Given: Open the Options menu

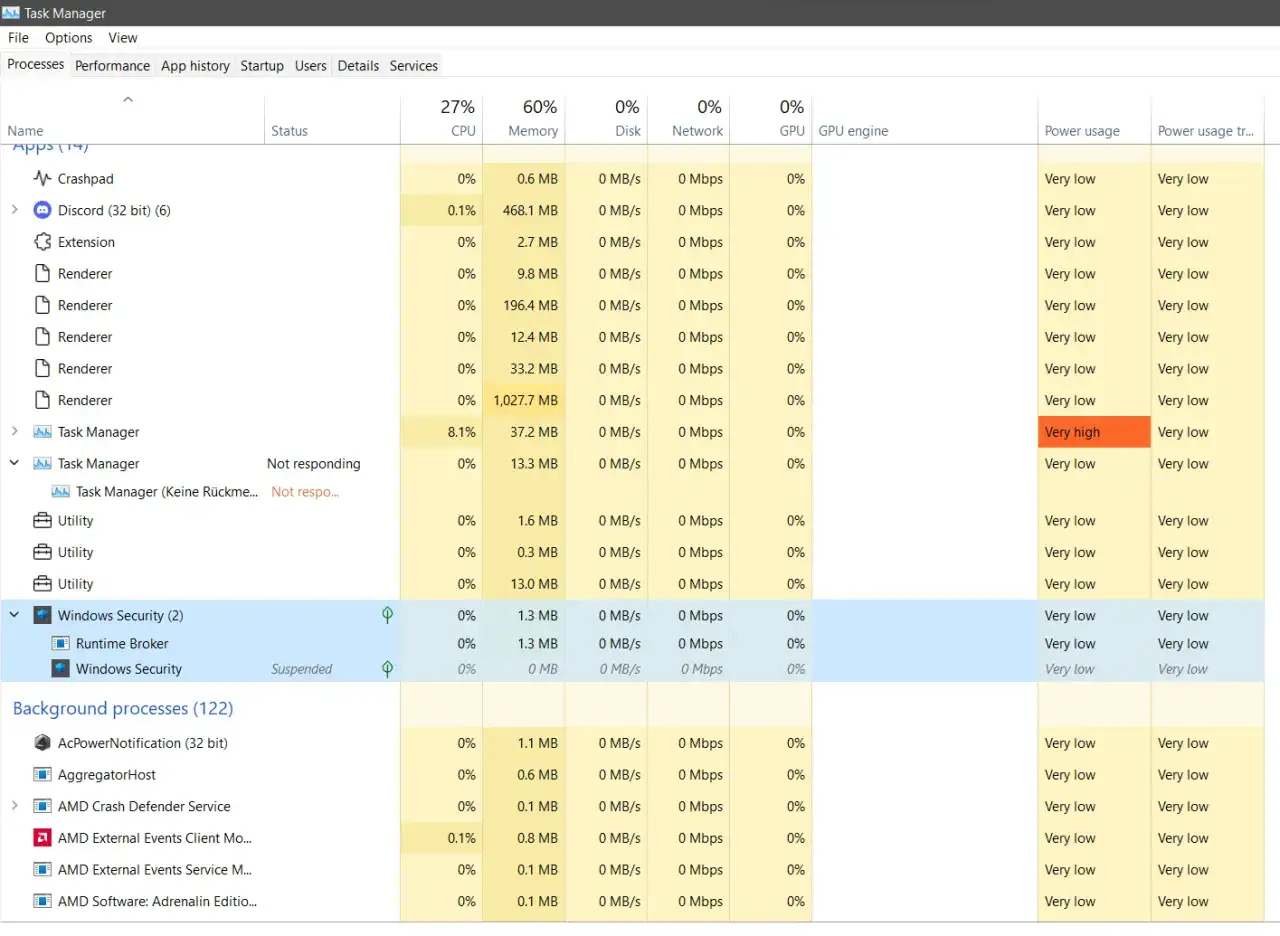Looking at the screenshot, I should pyautogui.click(x=69, y=38).
